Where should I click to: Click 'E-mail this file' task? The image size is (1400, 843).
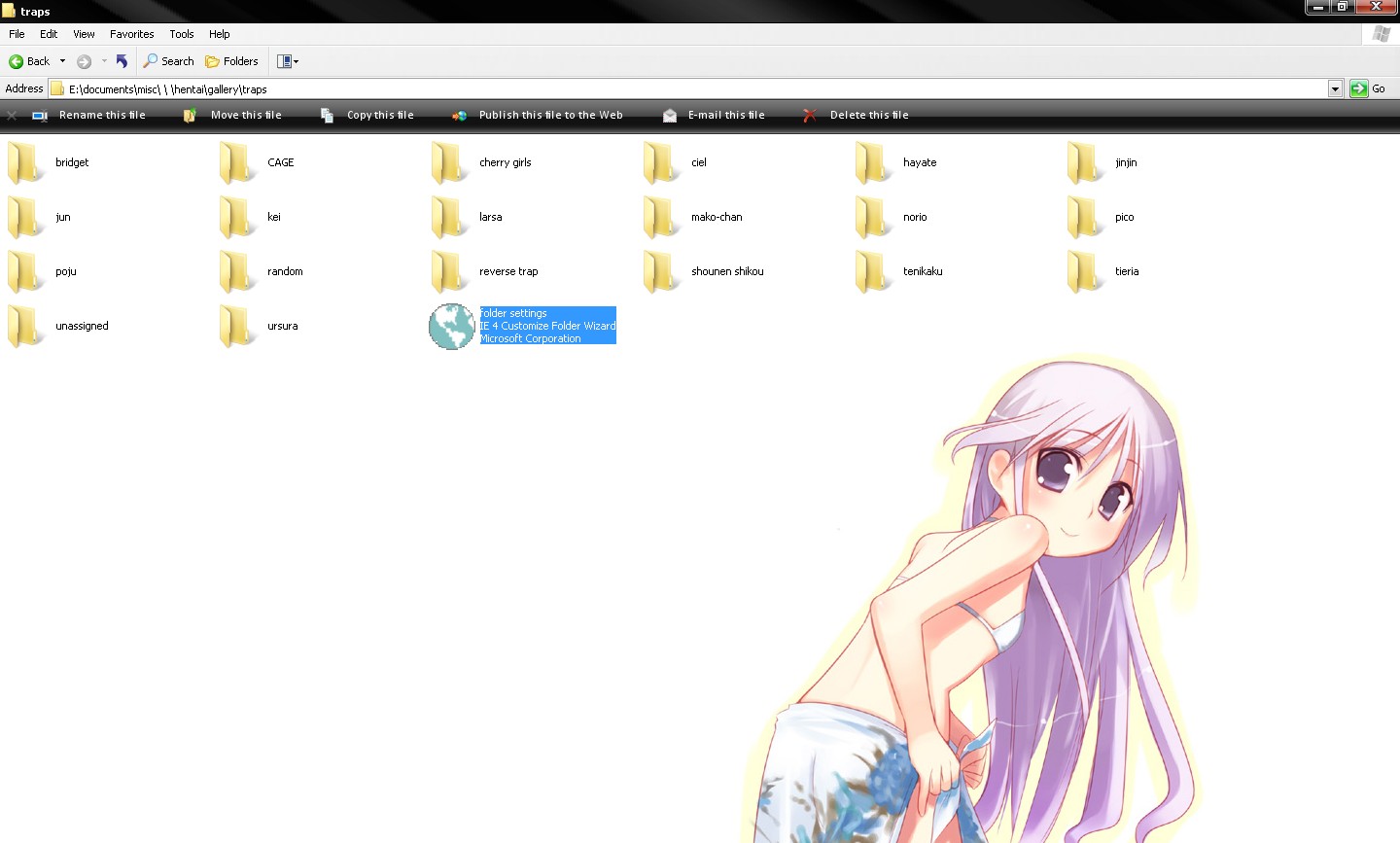pyautogui.click(x=726, y=116)
